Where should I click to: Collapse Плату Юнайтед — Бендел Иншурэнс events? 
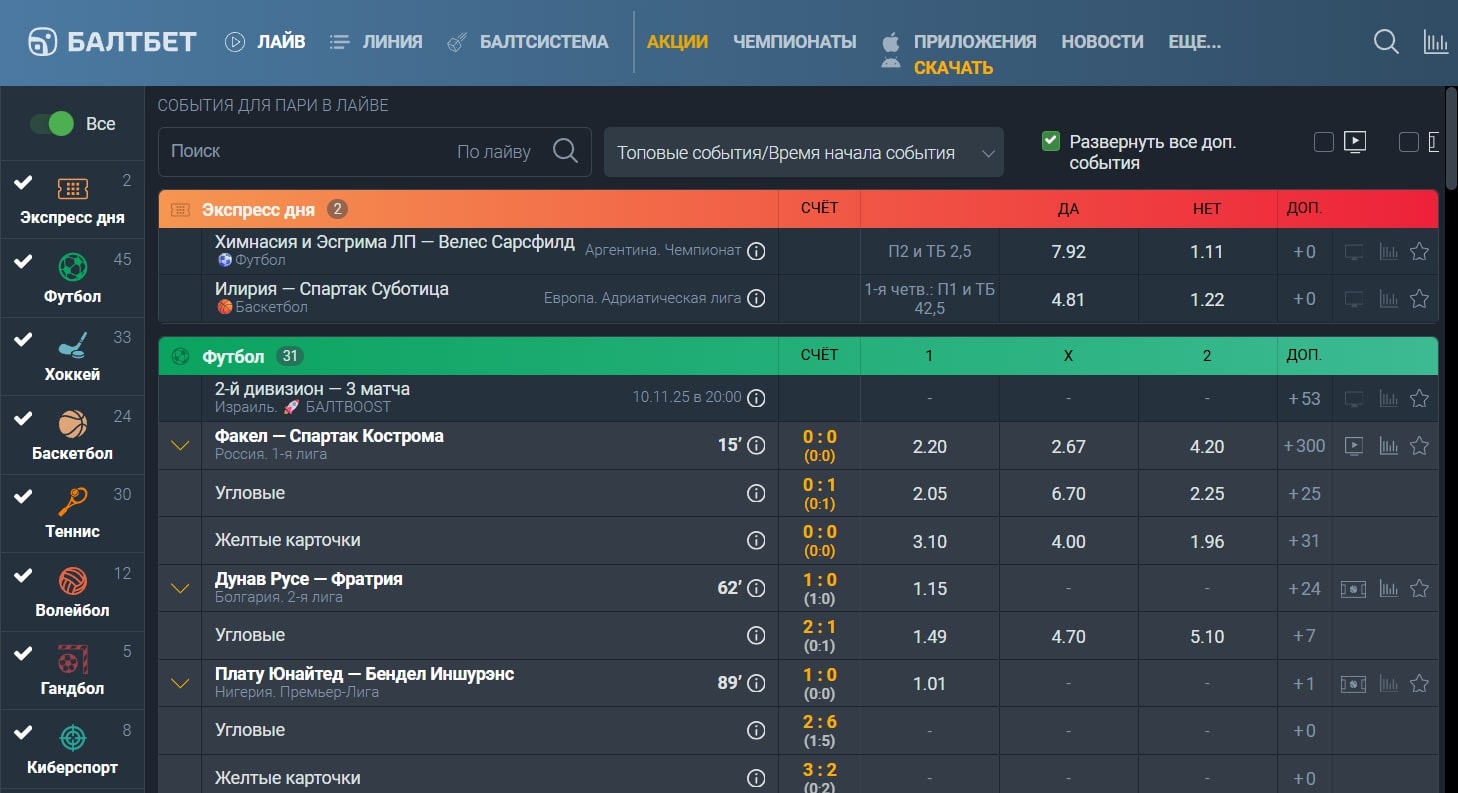(180, 684)
